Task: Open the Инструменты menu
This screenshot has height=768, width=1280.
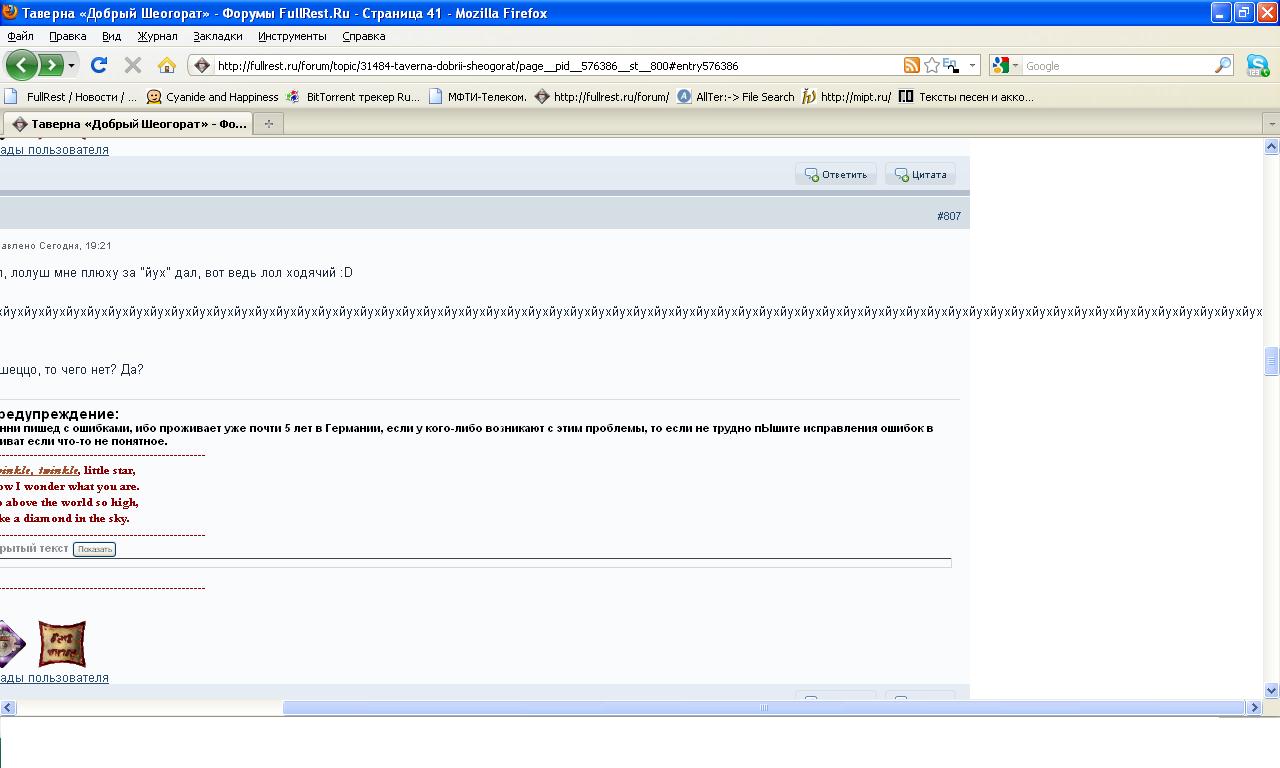Action: 292,36
